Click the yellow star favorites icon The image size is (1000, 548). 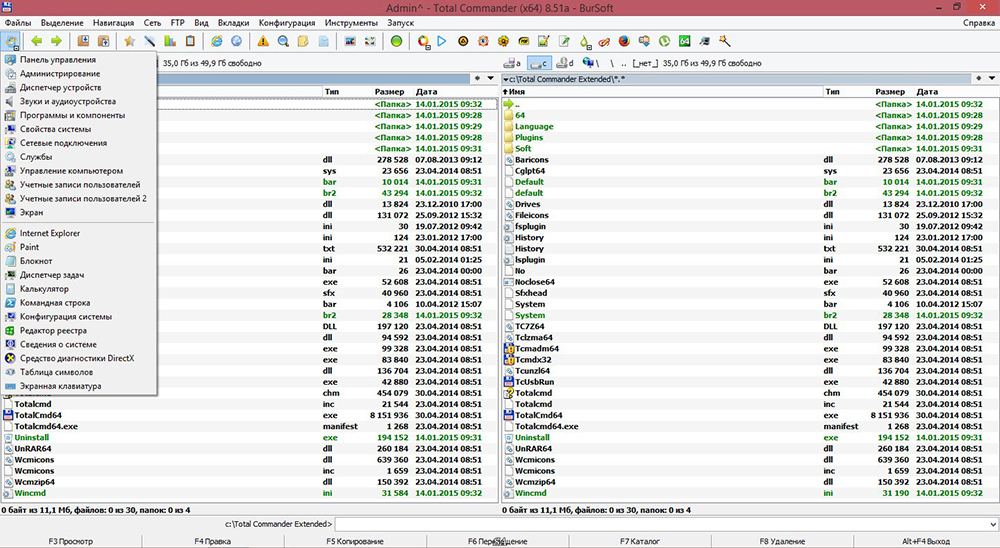(x=129, y=41)
